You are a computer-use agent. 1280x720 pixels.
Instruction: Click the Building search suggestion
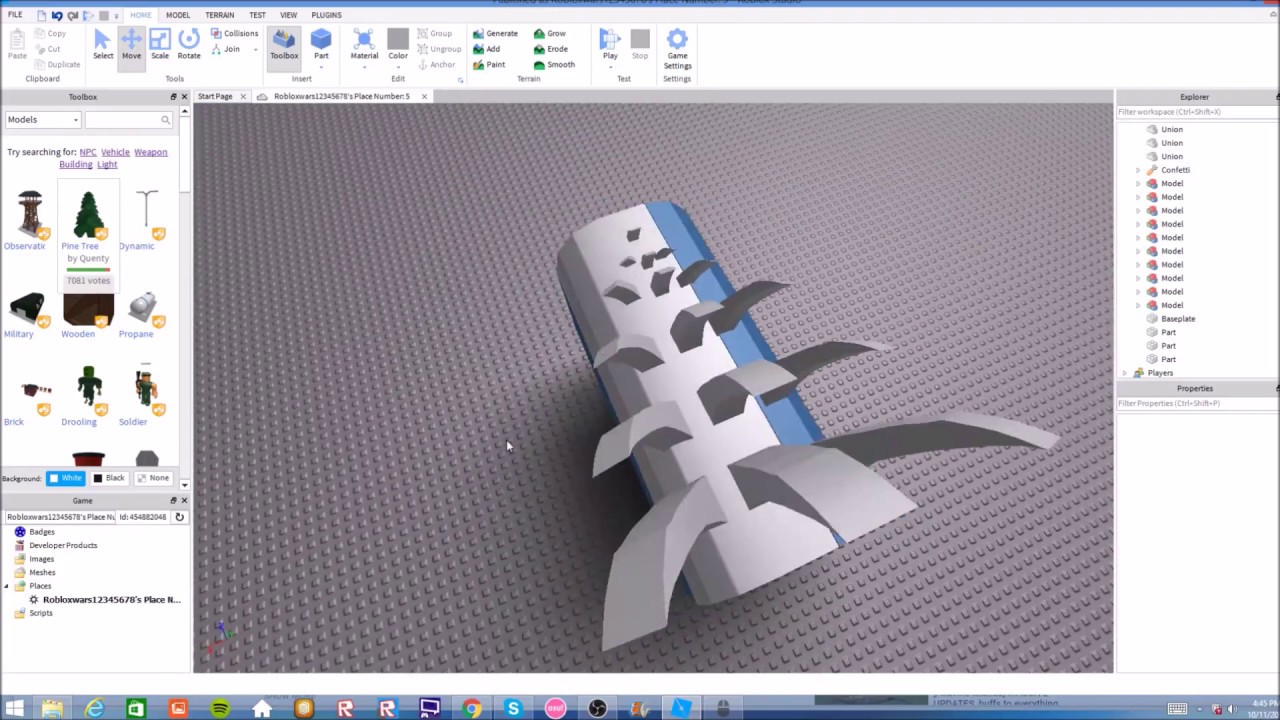coord(75,164)
